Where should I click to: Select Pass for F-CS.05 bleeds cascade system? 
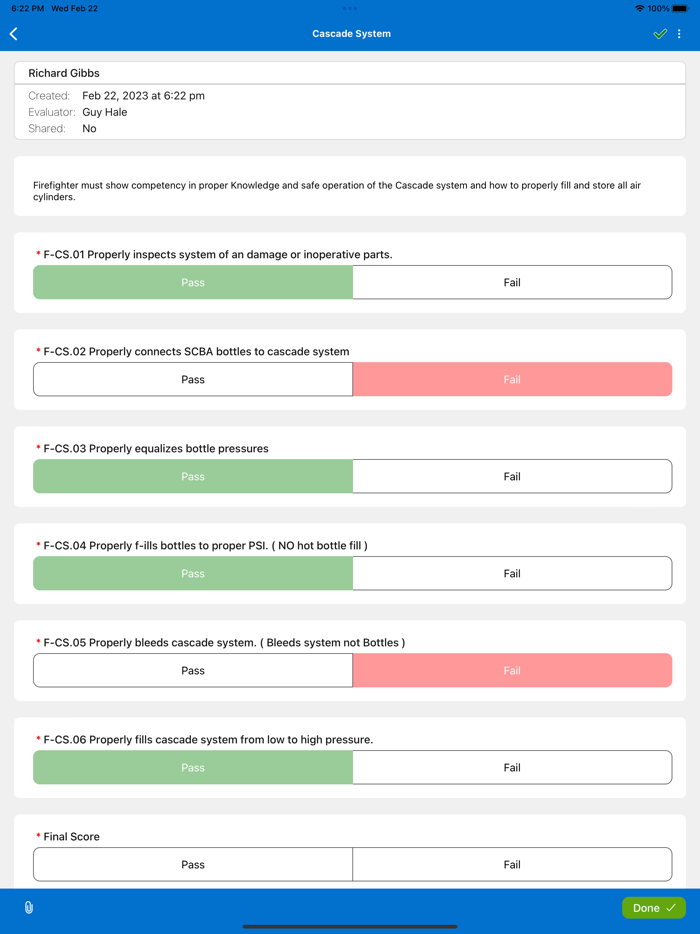(x=192, y=670)
